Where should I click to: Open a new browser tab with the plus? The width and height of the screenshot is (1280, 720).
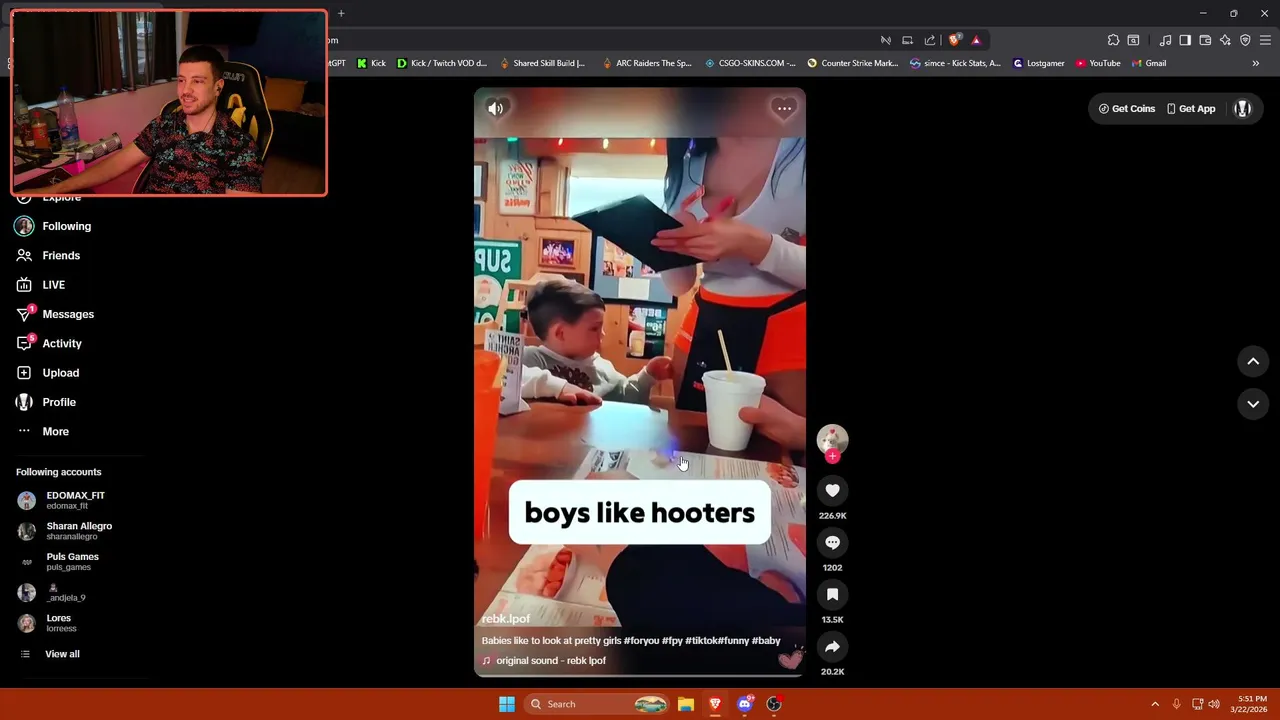click(341, 13)
